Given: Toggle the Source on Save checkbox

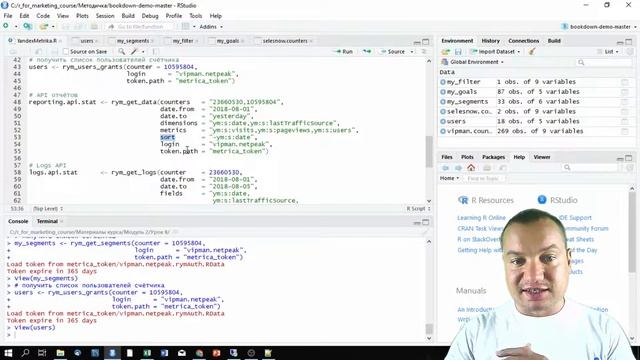Looking at the screenshot, I should point(66,51).
